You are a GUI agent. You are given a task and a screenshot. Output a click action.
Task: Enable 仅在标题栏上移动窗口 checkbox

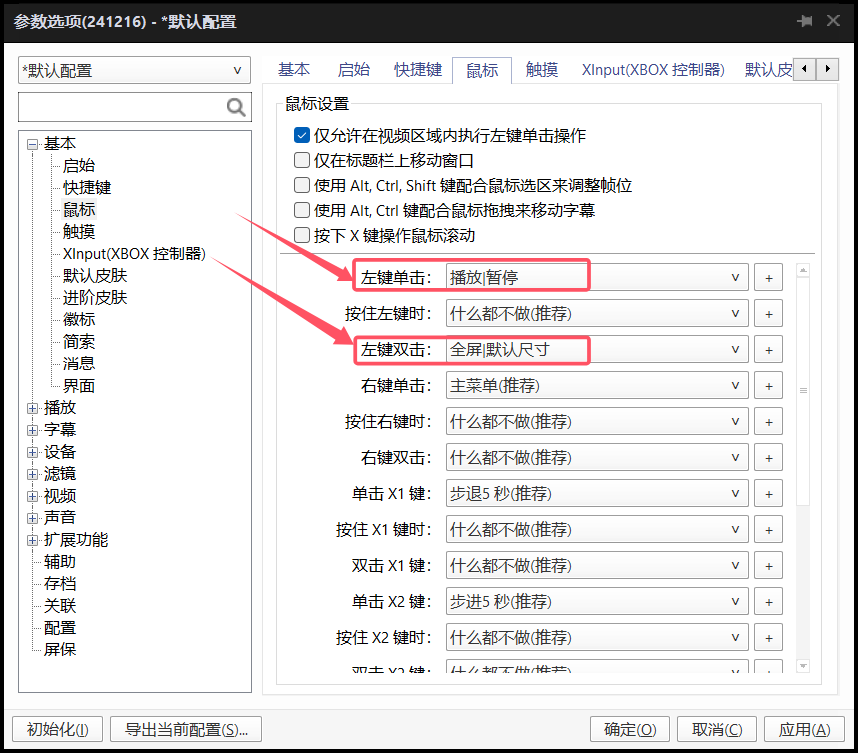point(302,160)
